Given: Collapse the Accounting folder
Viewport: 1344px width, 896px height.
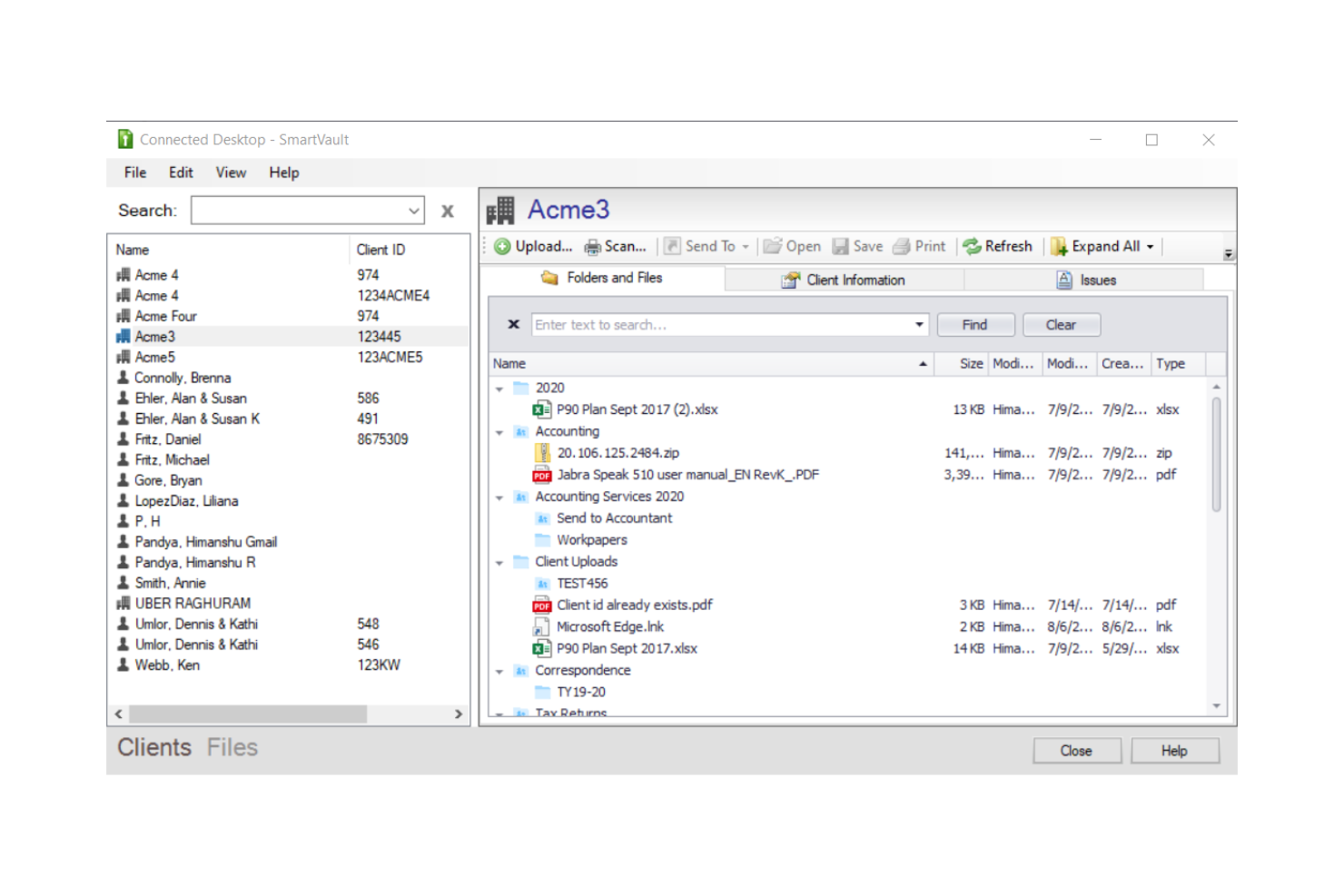Looking at the screenshot, I should (499, 432).
